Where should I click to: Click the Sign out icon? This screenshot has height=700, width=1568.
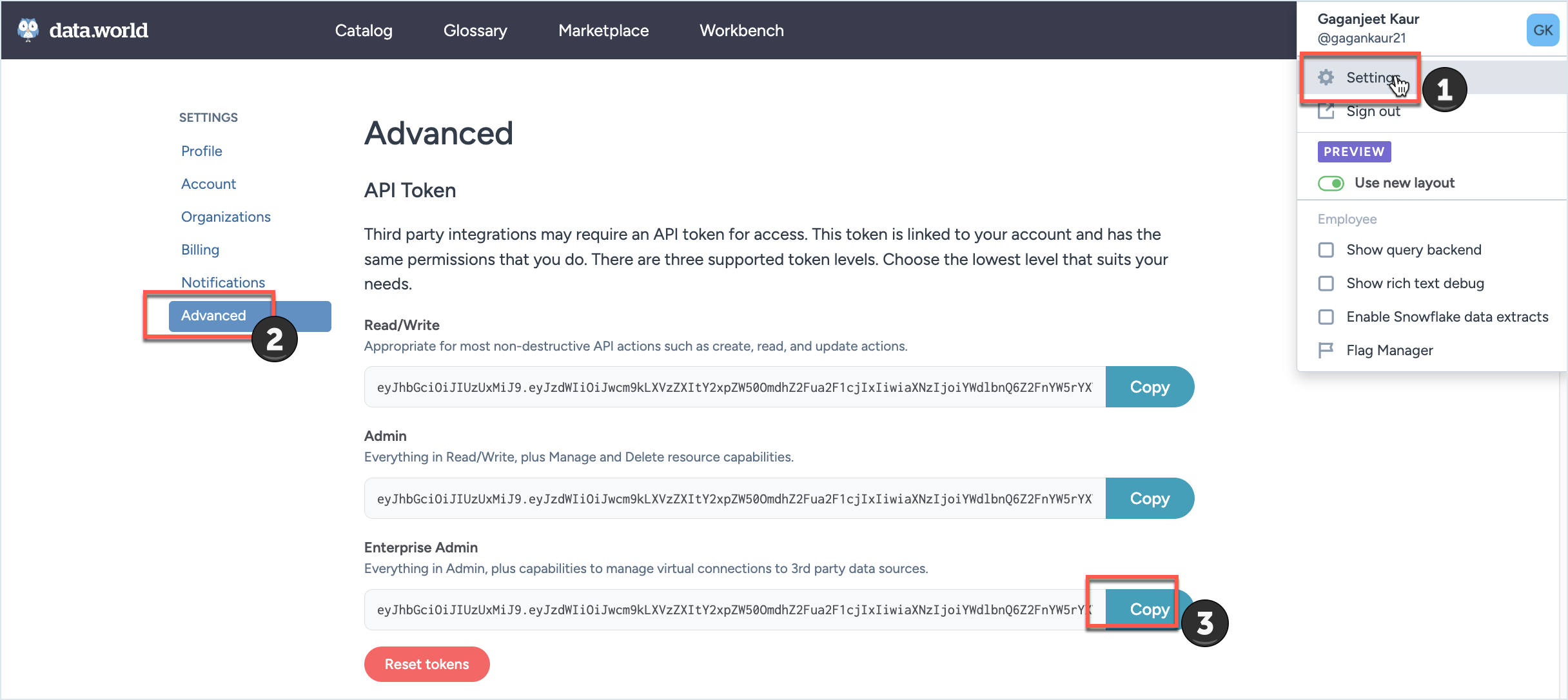(1326, 111)
